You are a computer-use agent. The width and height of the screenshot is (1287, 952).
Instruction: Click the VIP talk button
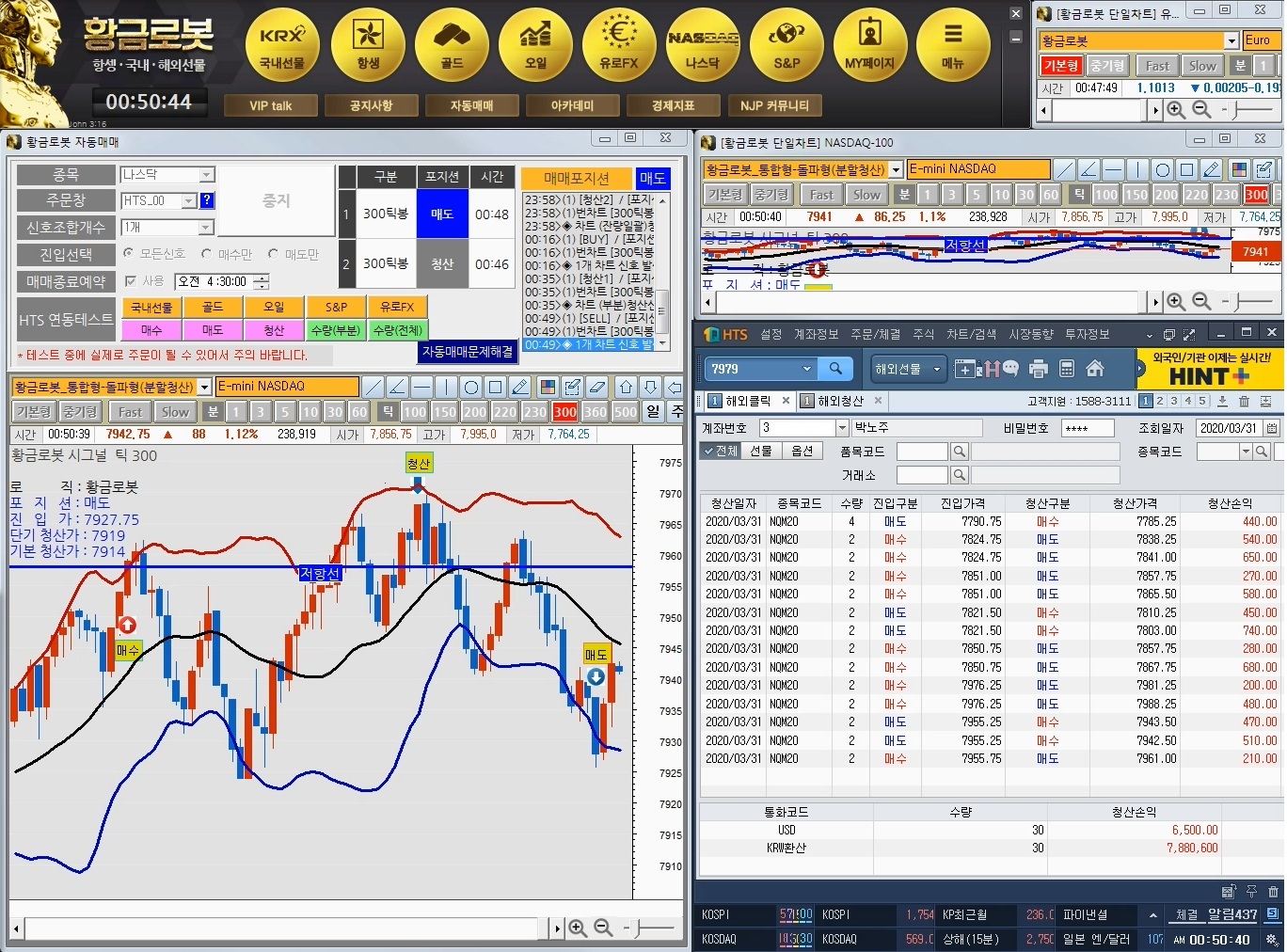(x=271, y=105)
